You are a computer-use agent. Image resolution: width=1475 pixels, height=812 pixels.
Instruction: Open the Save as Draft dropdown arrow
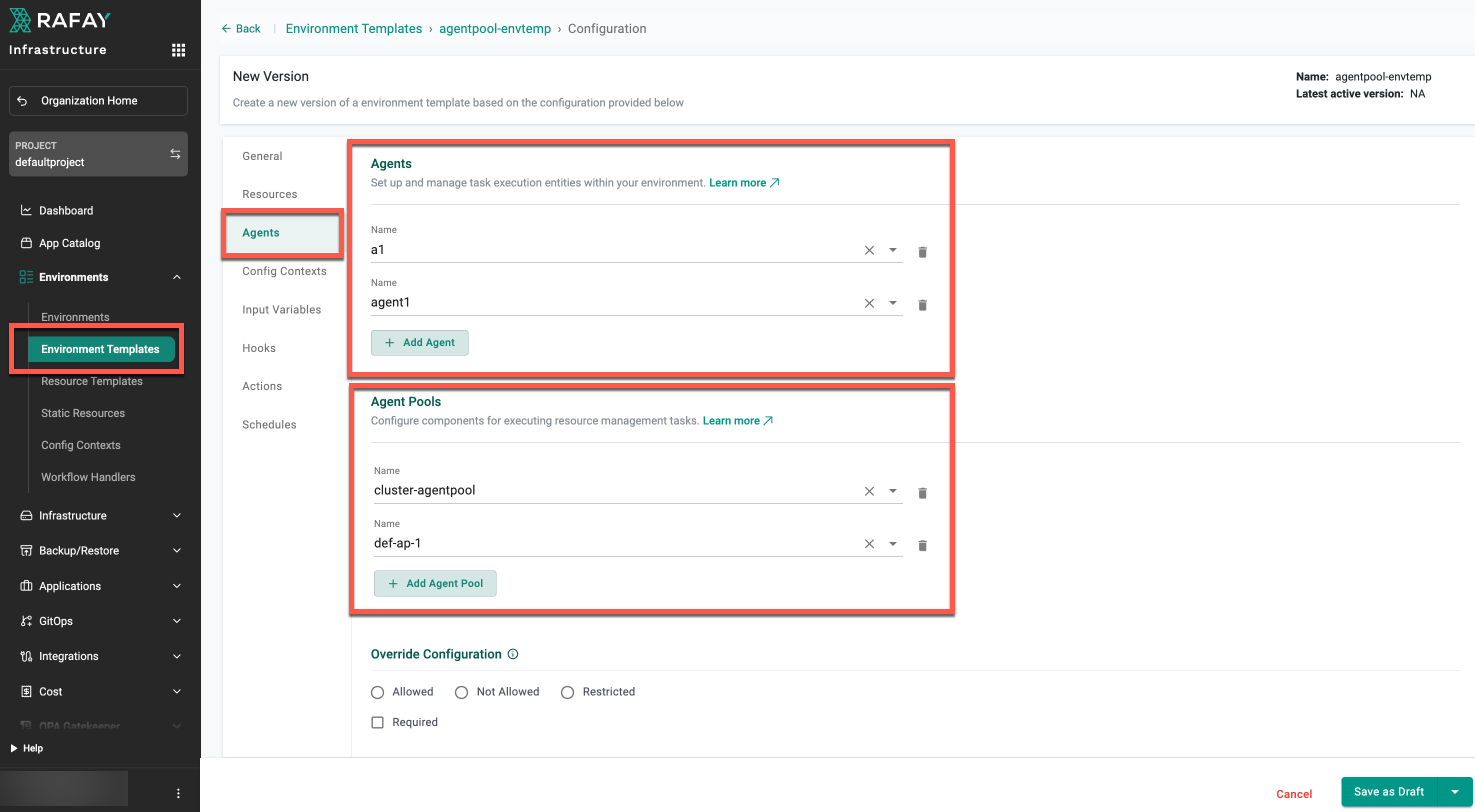pos(1455,791)
